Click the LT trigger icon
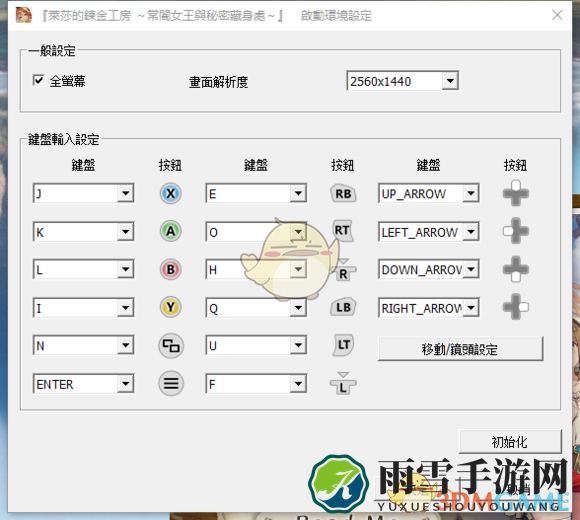580x520 pixels. pyautogui.click(x=343, y=345)
